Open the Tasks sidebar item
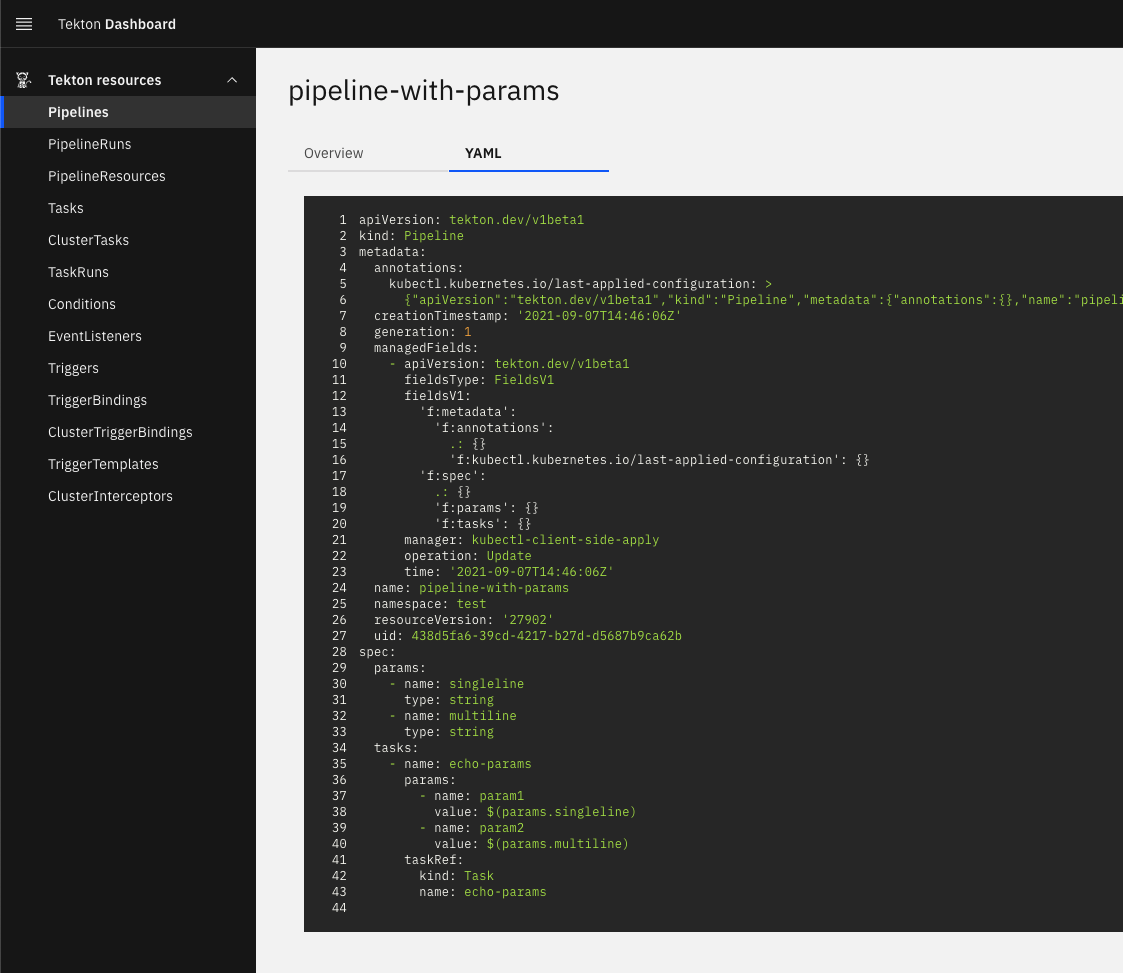1123x973 pixels. coord(128,208)
